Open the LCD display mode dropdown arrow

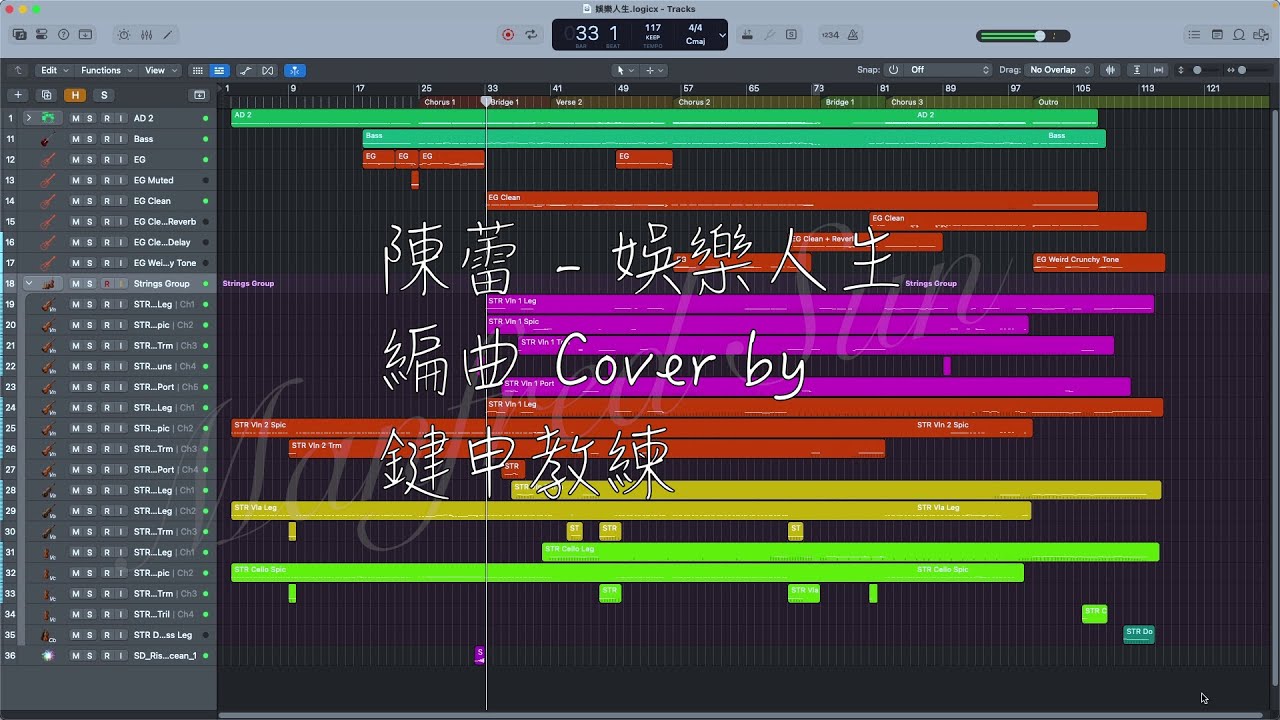pyautogui.click(x=722, y=35)
